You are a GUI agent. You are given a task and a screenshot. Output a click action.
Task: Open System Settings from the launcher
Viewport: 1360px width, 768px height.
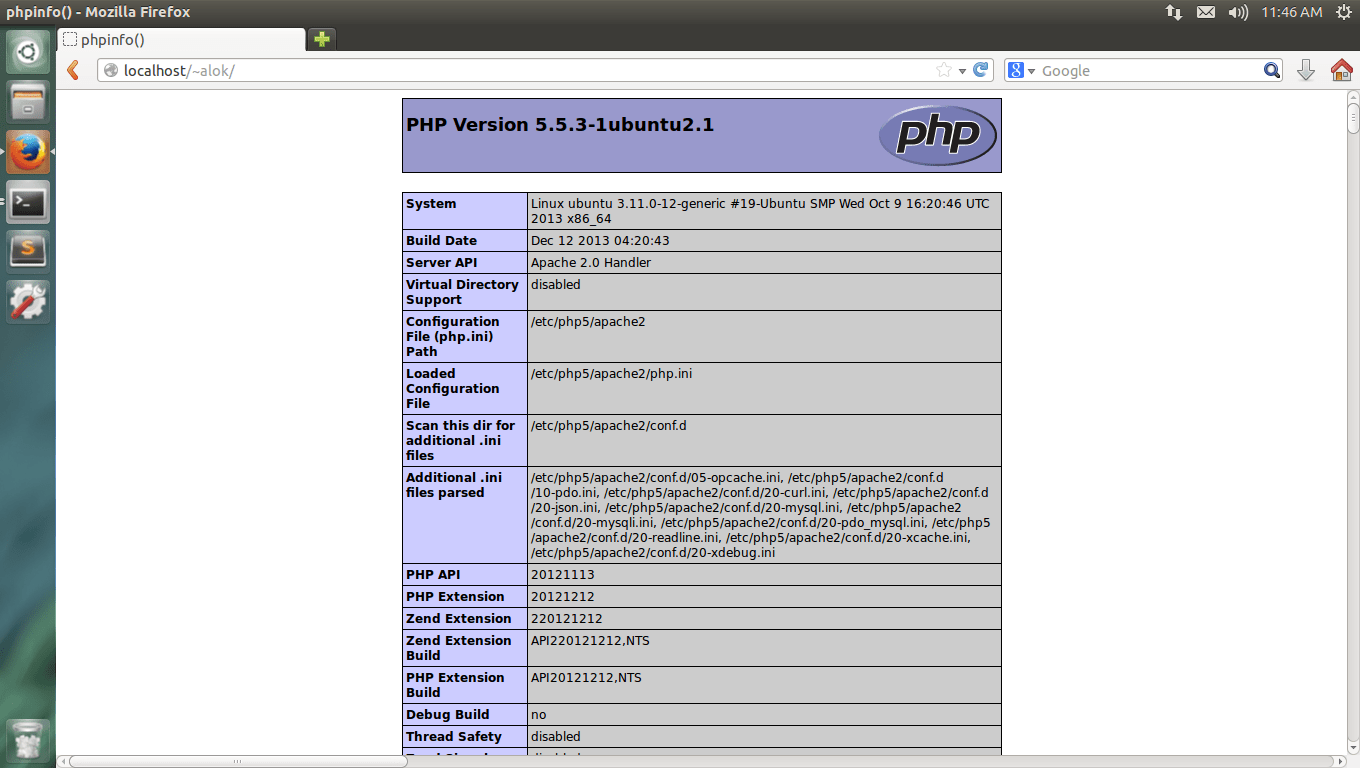click(x=27, y=300)
